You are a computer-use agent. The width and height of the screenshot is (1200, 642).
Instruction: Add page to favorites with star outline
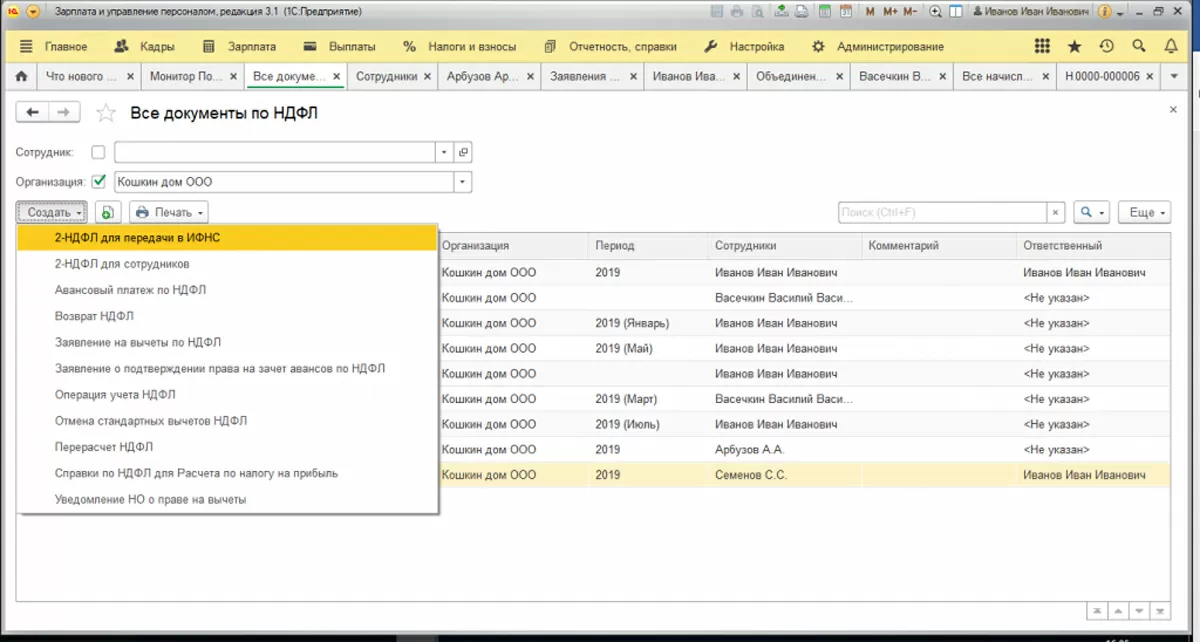tap(107, 114)
